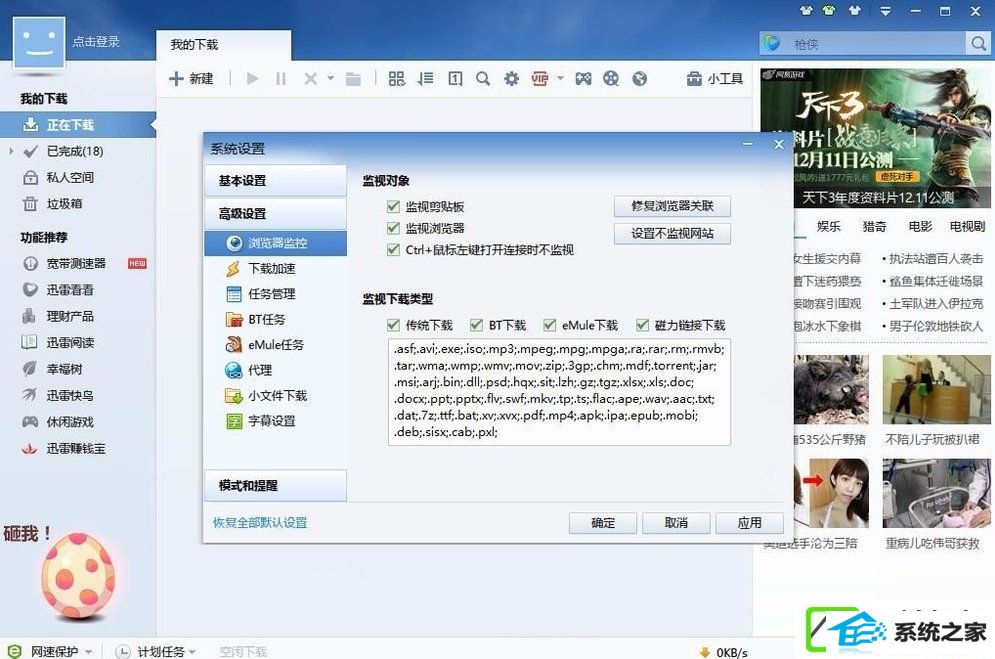
Task: Click 取消 button in settings dialog
Action: [676, 523]
